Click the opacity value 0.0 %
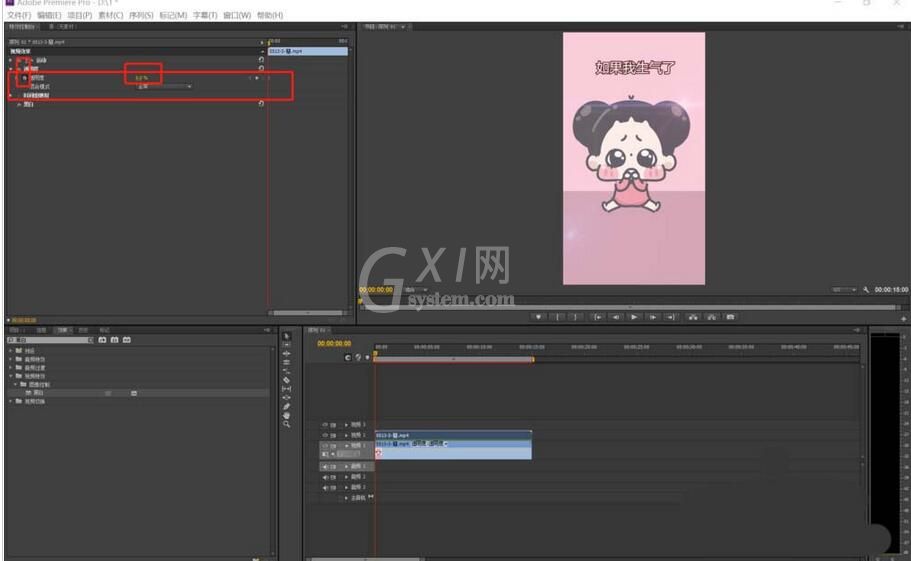The image size is (911, 561). click(142, 78)
